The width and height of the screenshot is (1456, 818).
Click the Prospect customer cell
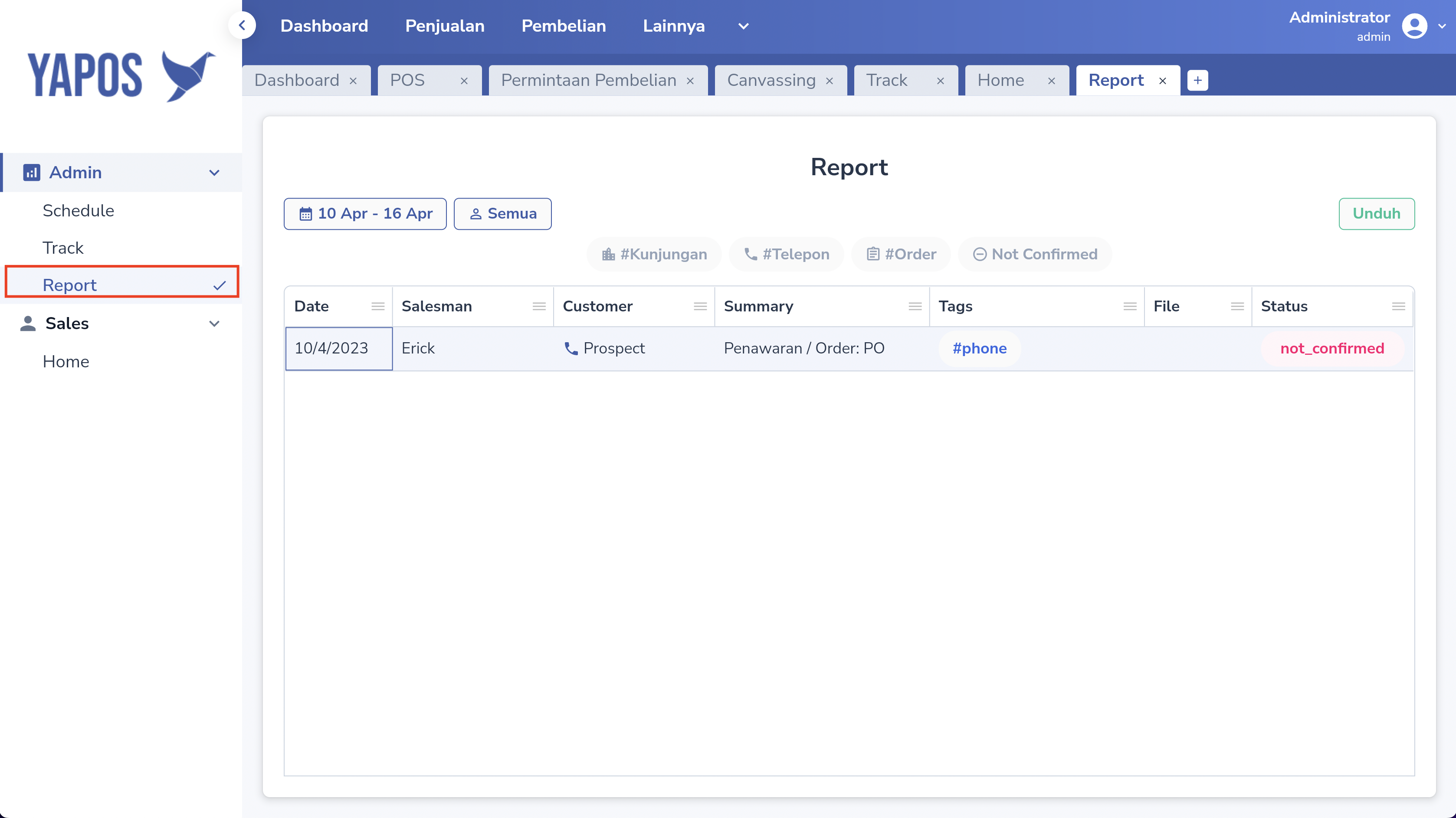point(634,349)
